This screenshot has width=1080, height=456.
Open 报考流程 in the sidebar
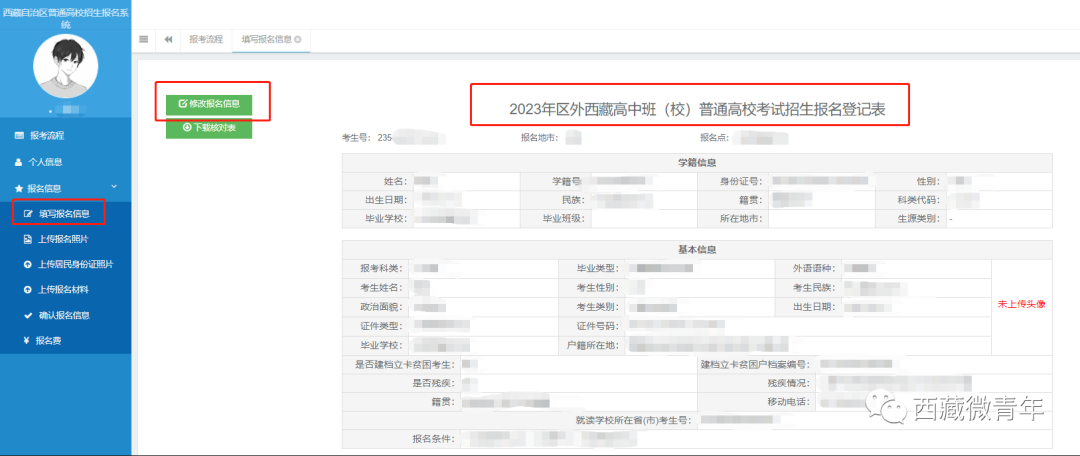coord(46,135)
